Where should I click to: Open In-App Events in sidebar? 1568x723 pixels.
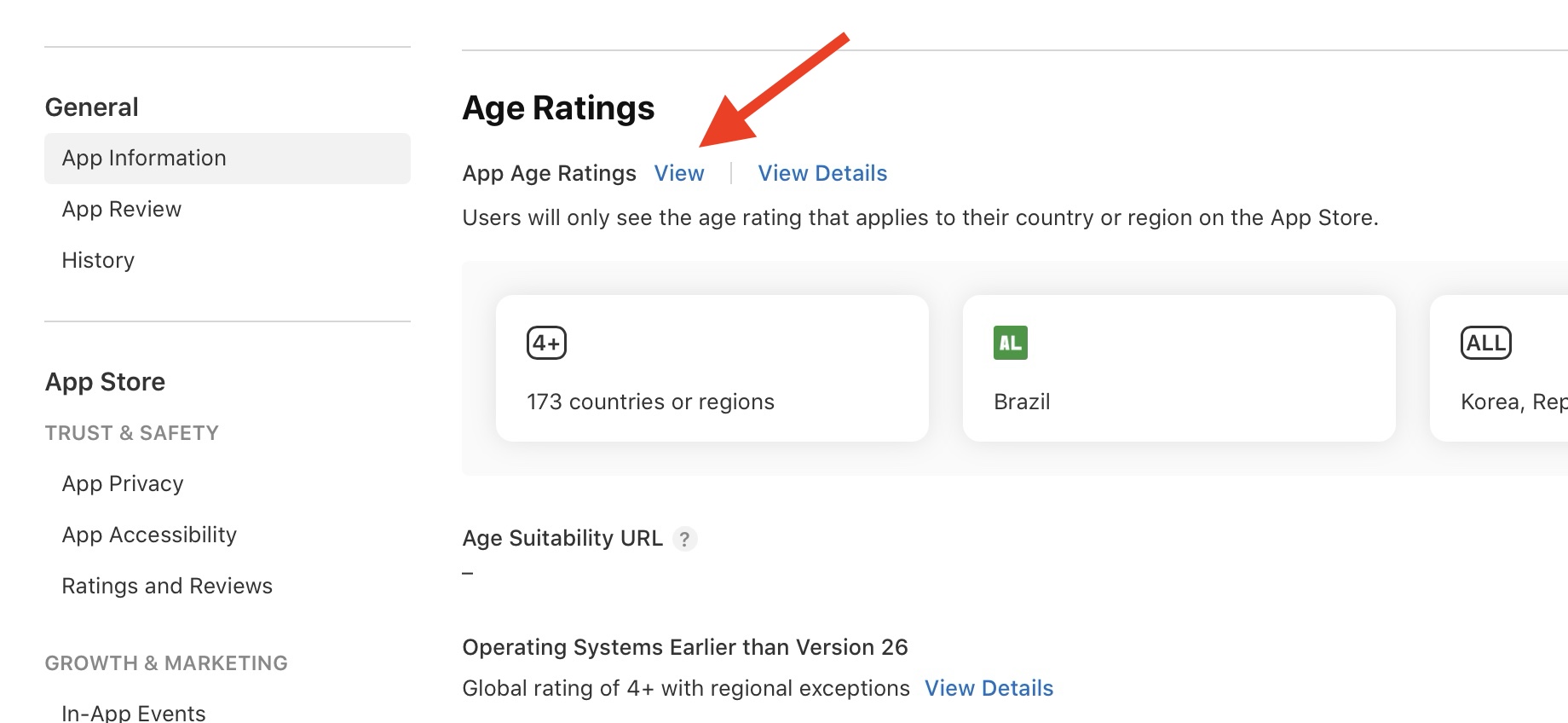click(134, 713)
